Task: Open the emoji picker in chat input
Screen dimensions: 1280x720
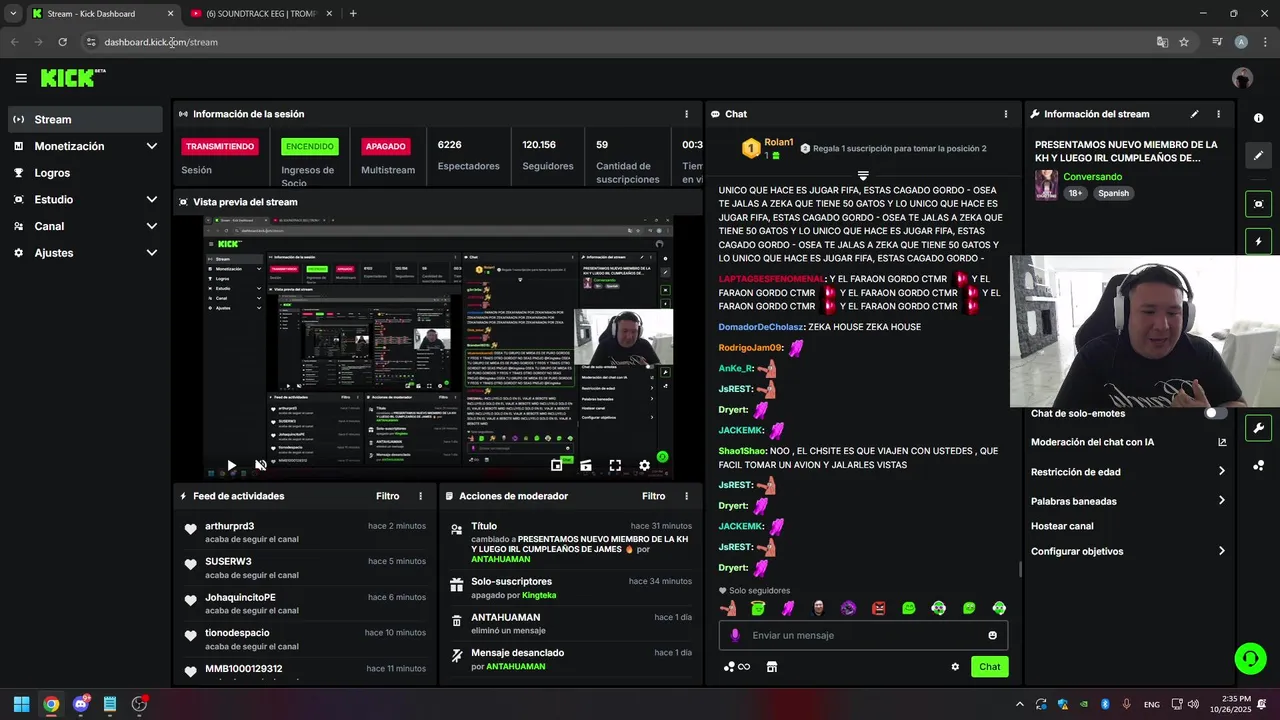Action: tap(992, 635)
